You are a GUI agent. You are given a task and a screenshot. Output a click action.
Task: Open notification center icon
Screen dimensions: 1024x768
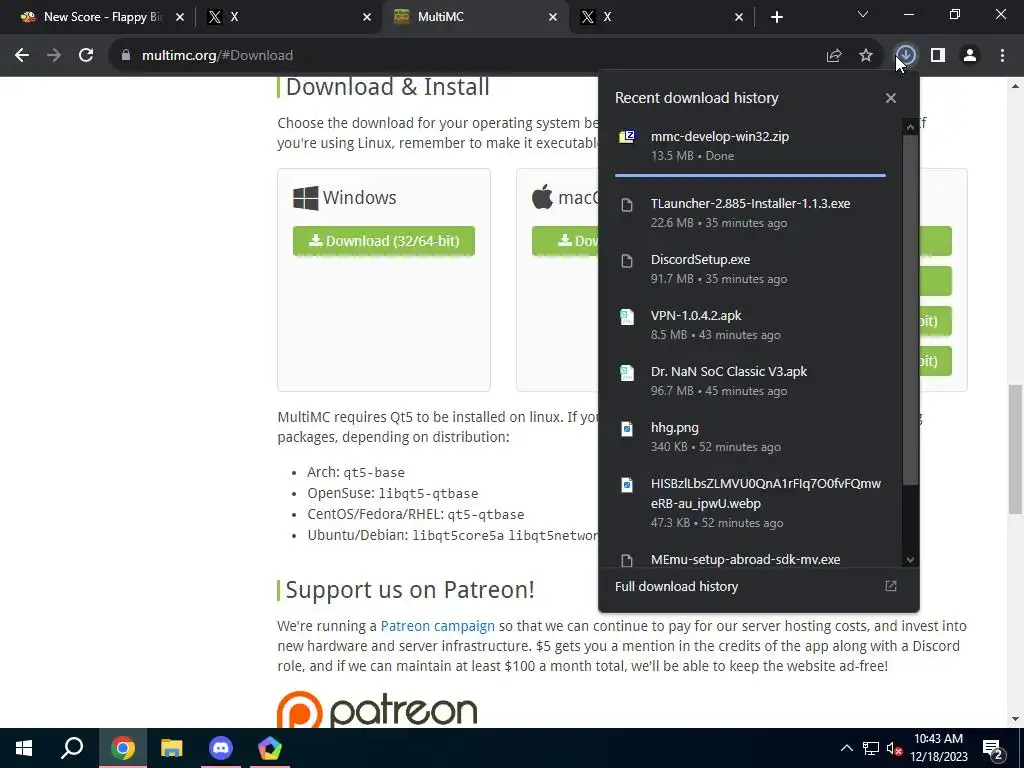[993, 748]
